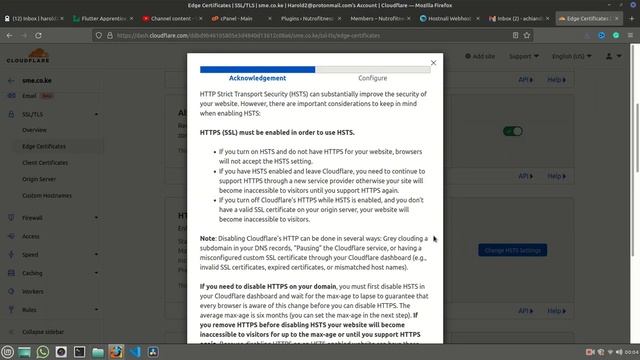Click the Firefox reload button
The image size is (640, 360).
[x=38, y=36]
